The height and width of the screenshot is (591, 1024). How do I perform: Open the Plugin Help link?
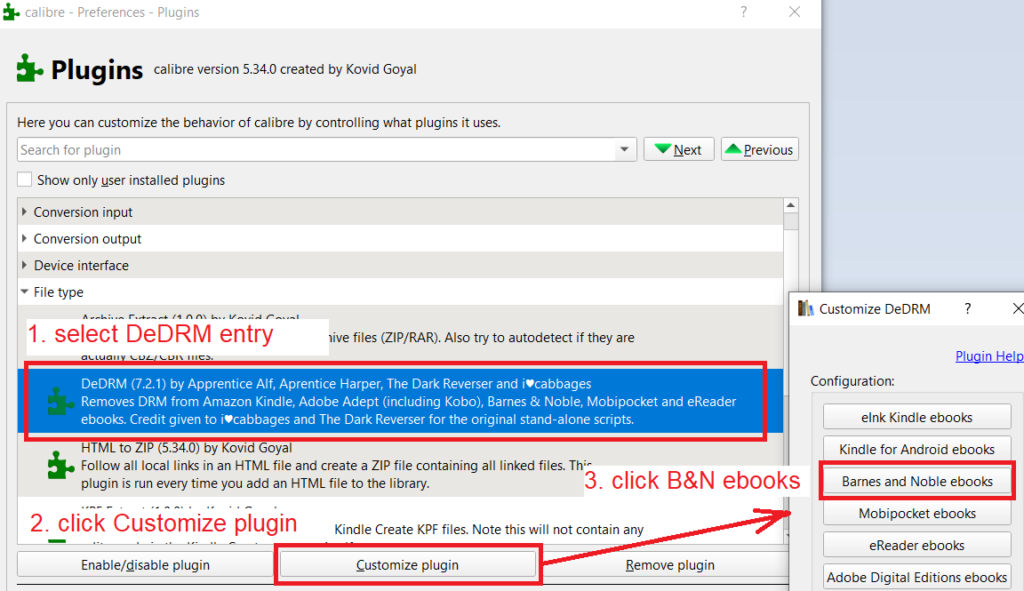tap(988, 356)
